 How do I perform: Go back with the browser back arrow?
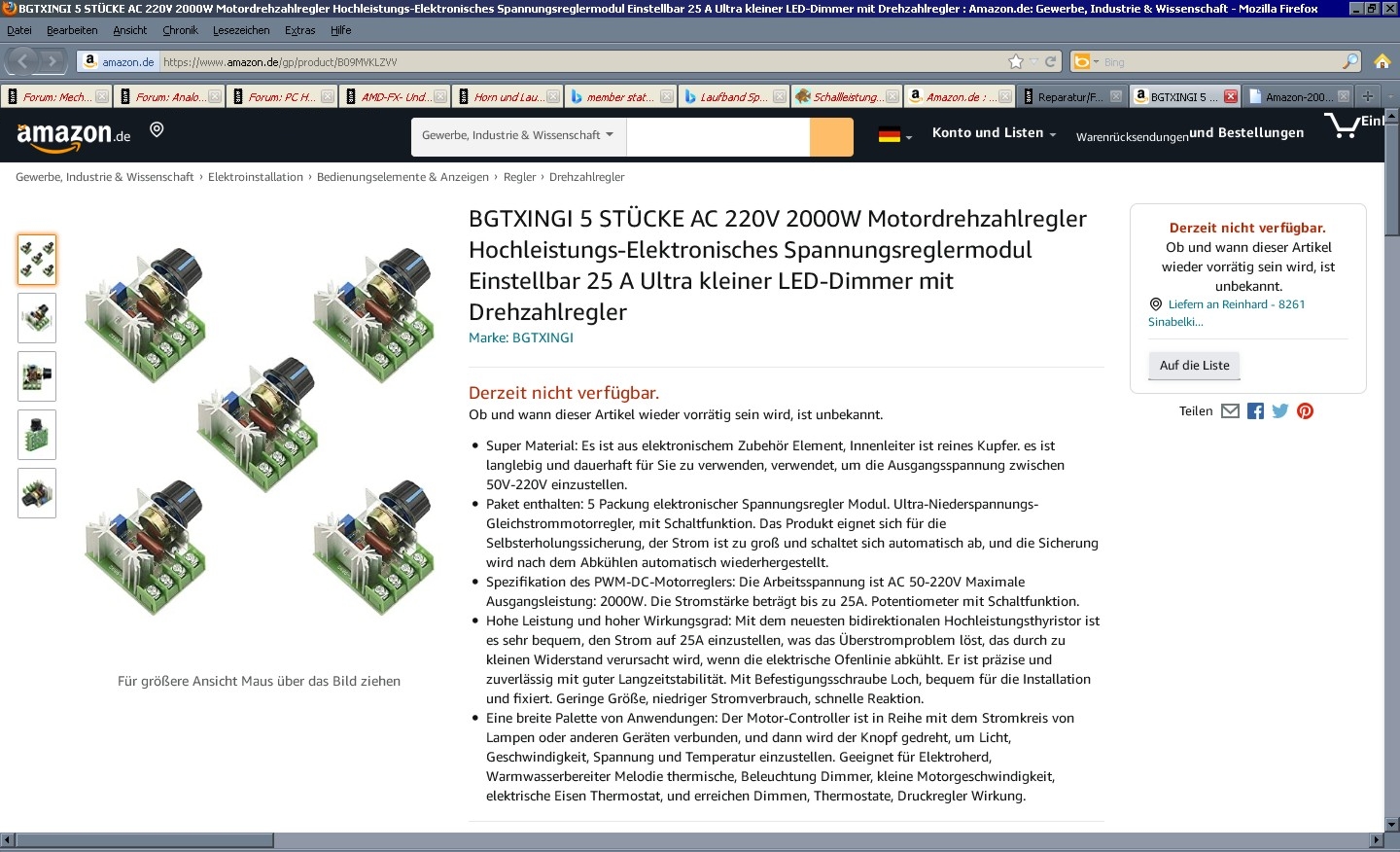point(22,61)
